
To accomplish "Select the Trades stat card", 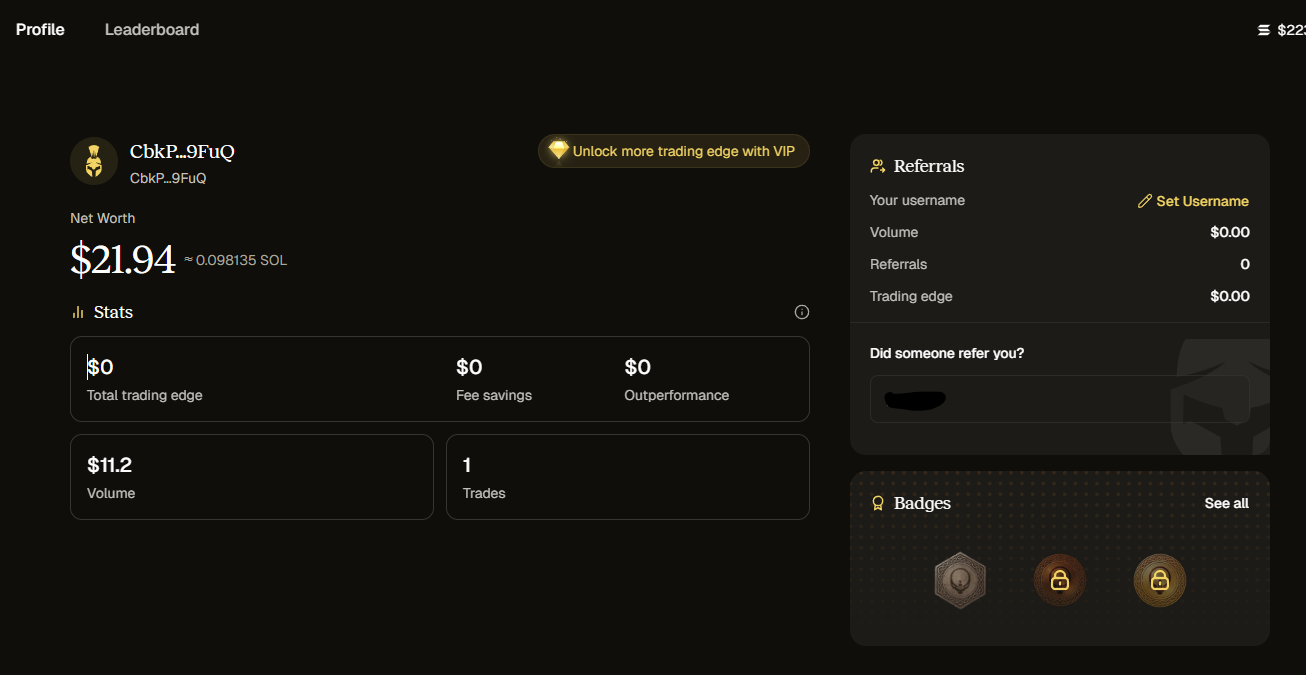I will pos(627,477).
